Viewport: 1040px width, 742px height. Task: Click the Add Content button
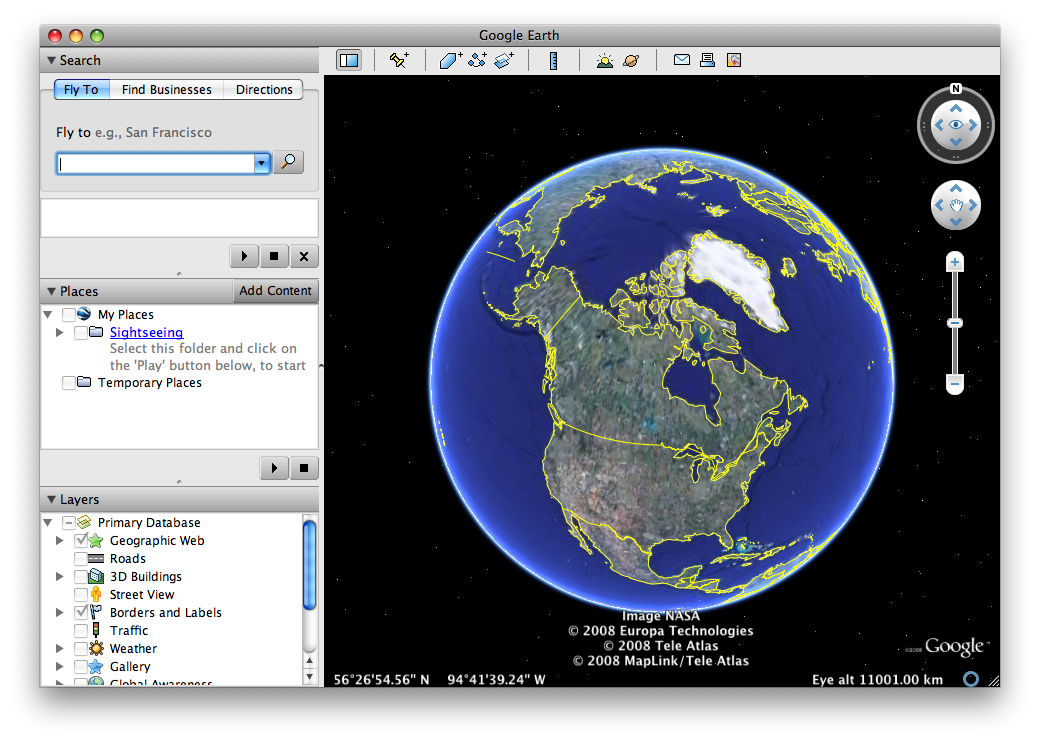276,291
